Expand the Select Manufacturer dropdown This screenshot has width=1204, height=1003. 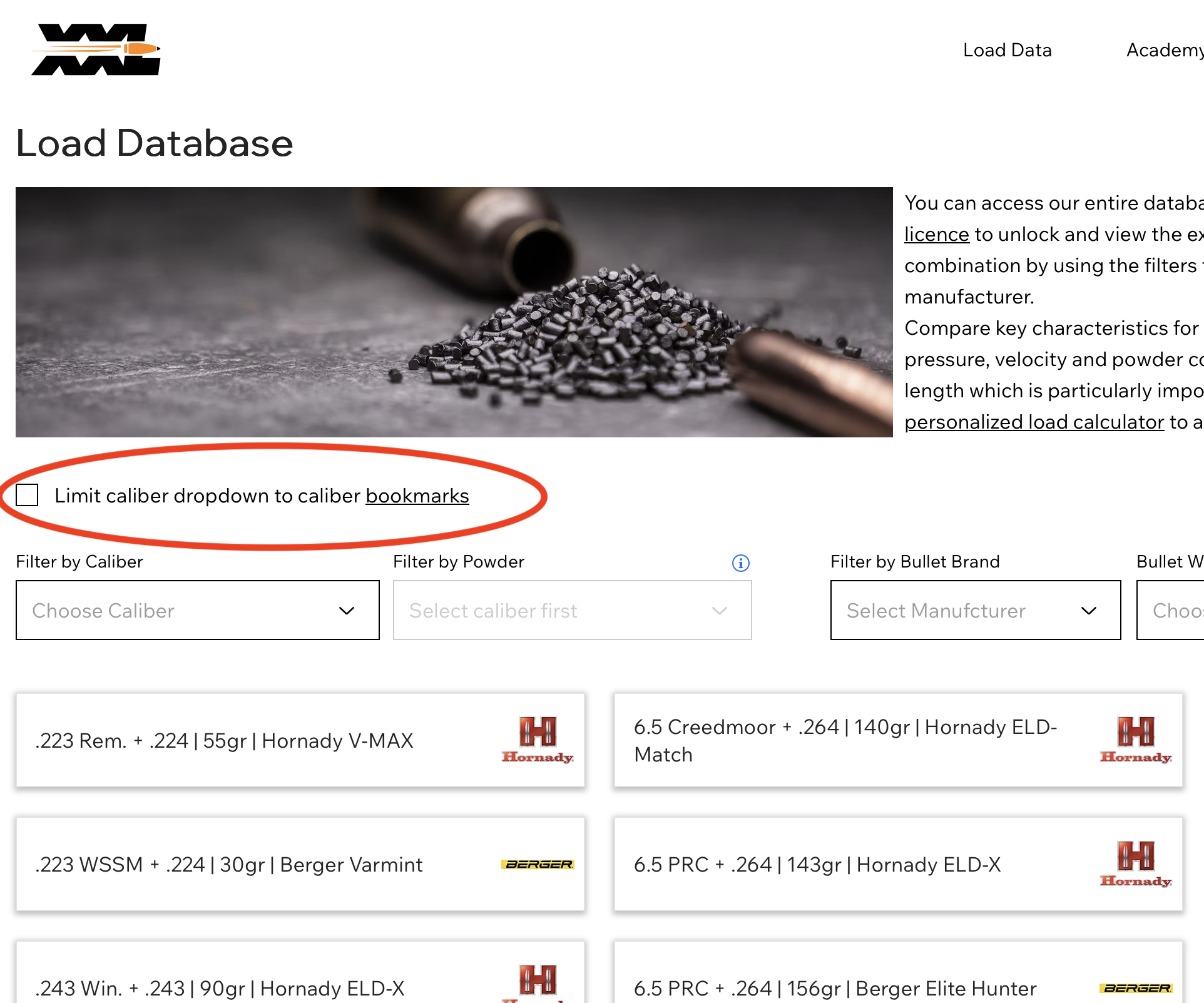click(974, 610)
